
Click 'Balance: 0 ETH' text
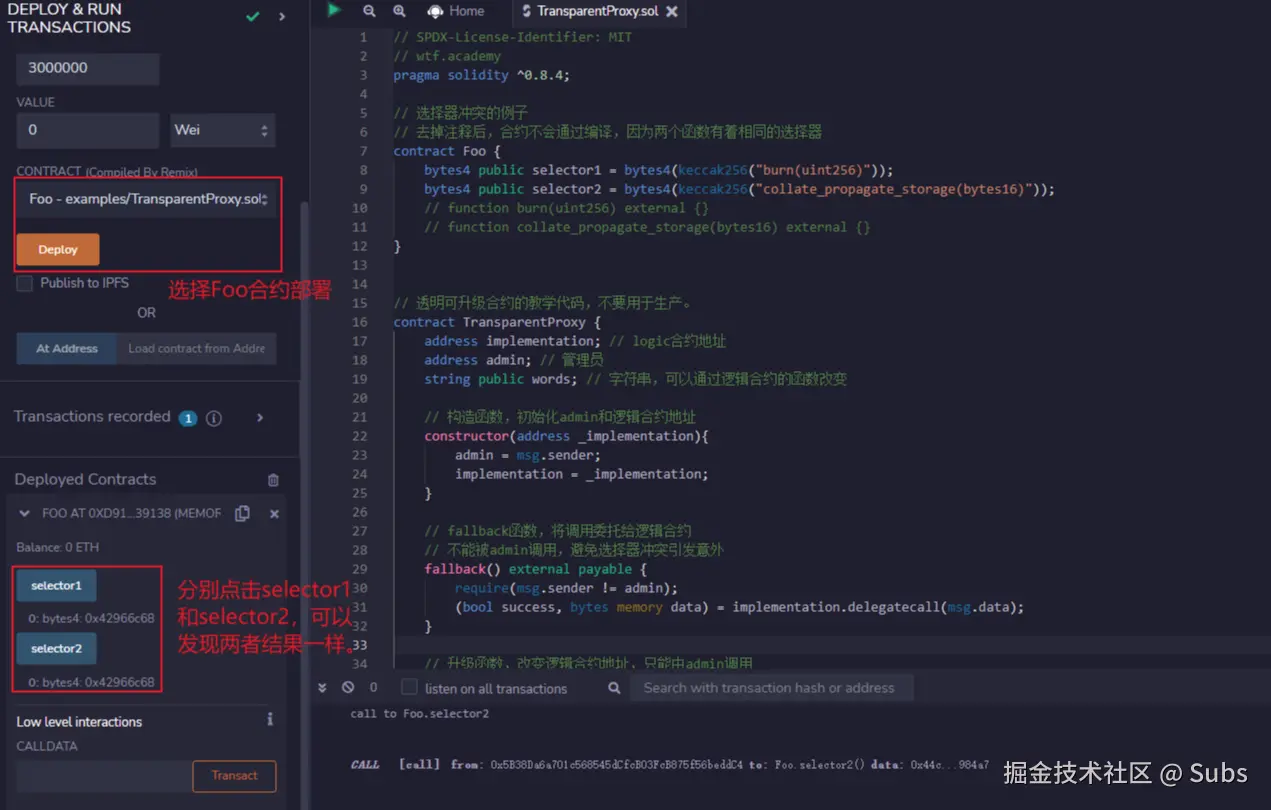click(x=58, y=548)
